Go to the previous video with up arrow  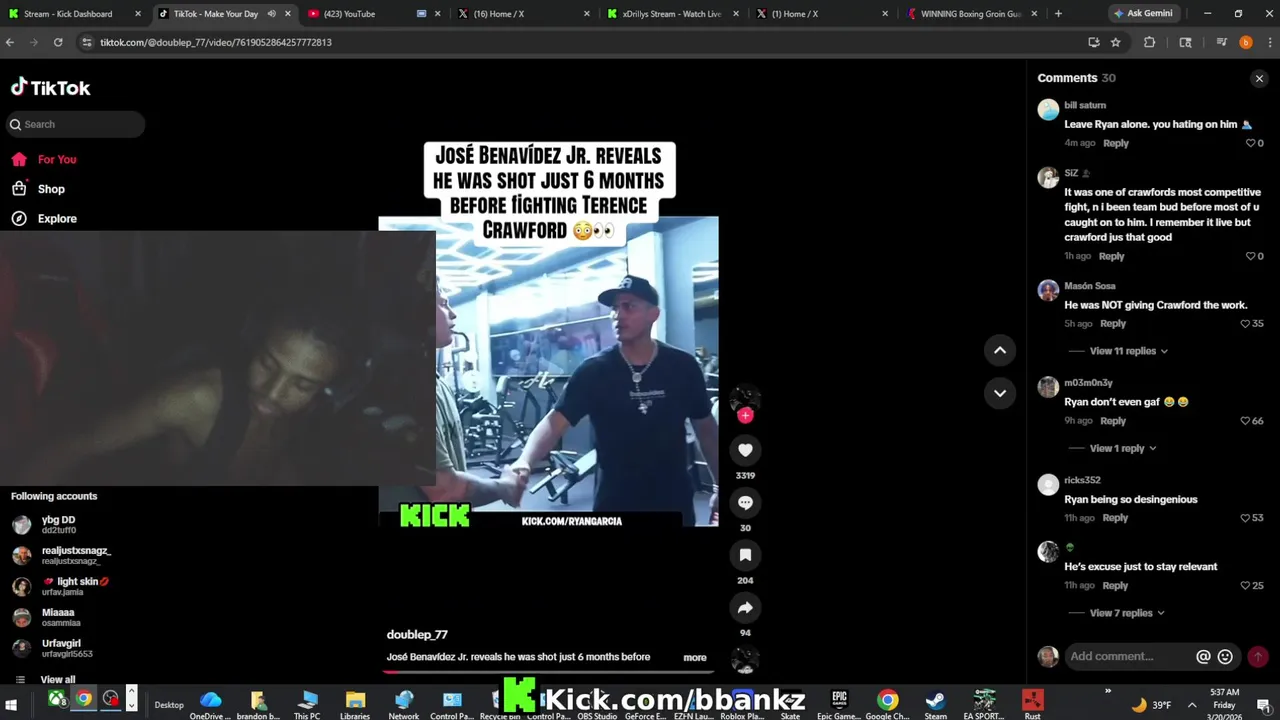pyautogui.click(x=1000, y=350)
